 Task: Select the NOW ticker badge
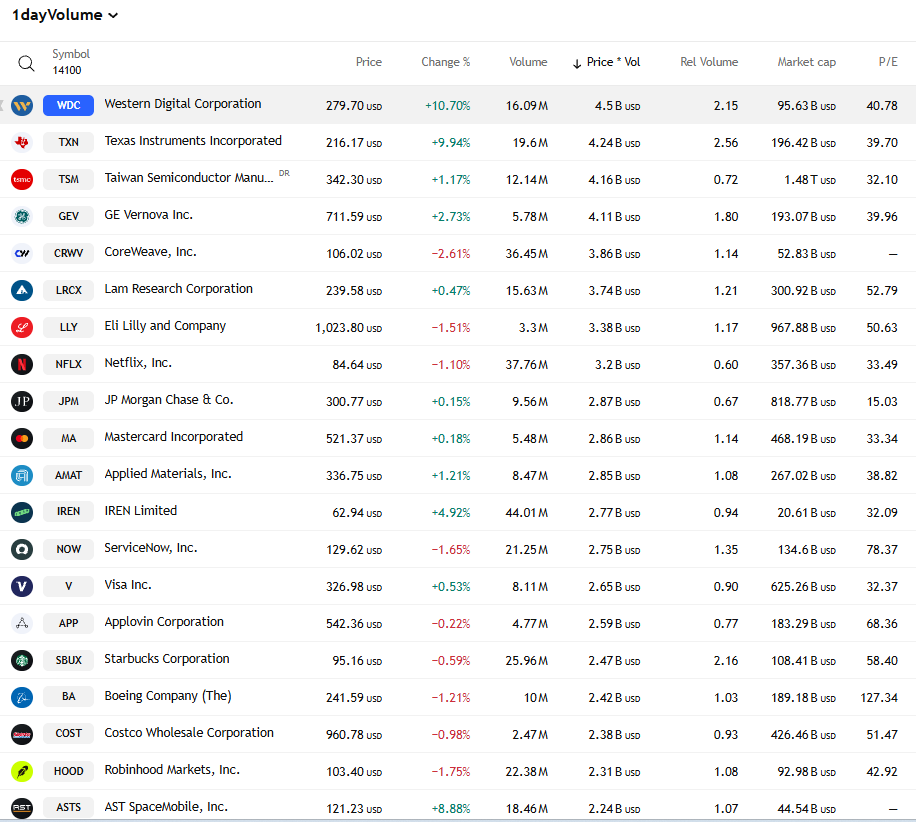(x=68, y=549)
